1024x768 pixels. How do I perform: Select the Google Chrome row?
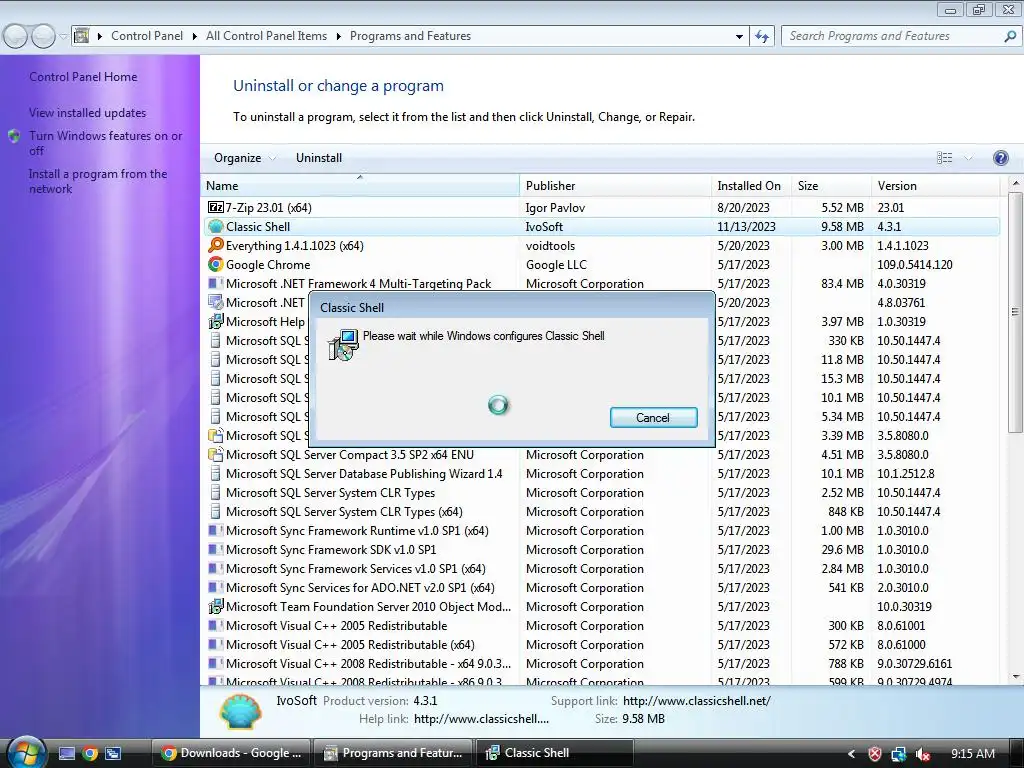coord(601,264)
